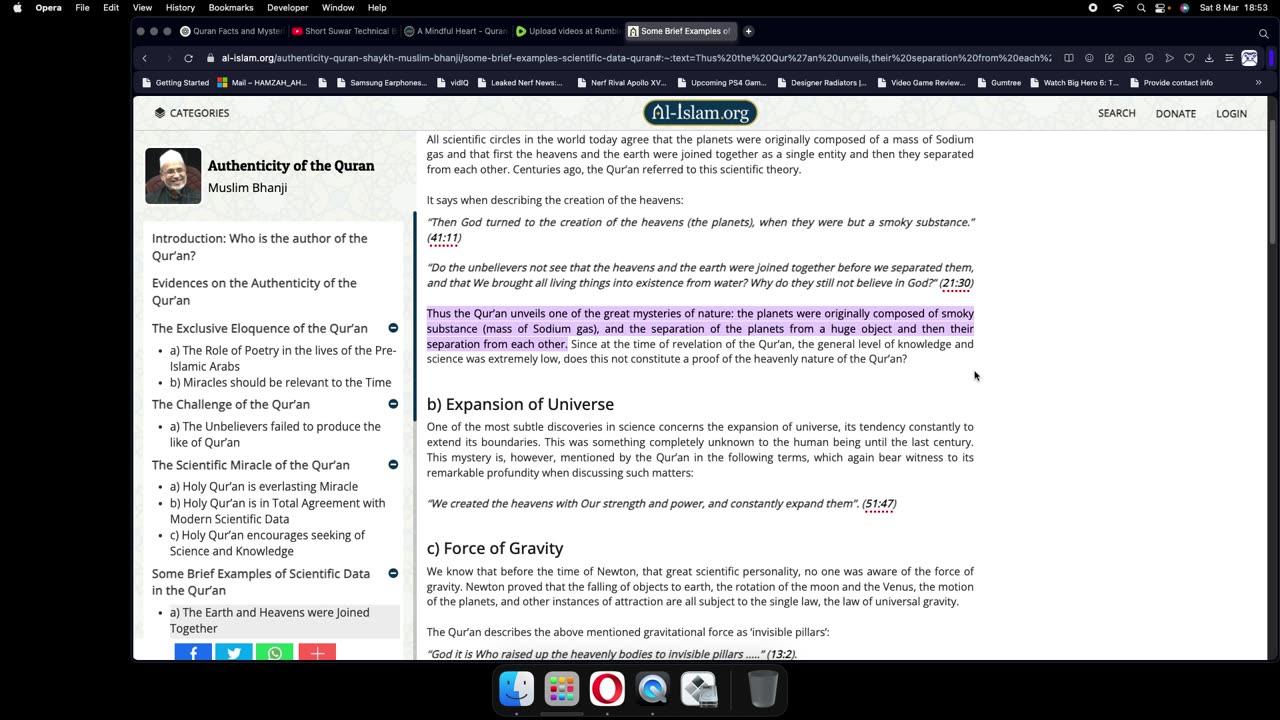
Task: Open the easy setup menu icon
Action: click(x=1229, y=58)
